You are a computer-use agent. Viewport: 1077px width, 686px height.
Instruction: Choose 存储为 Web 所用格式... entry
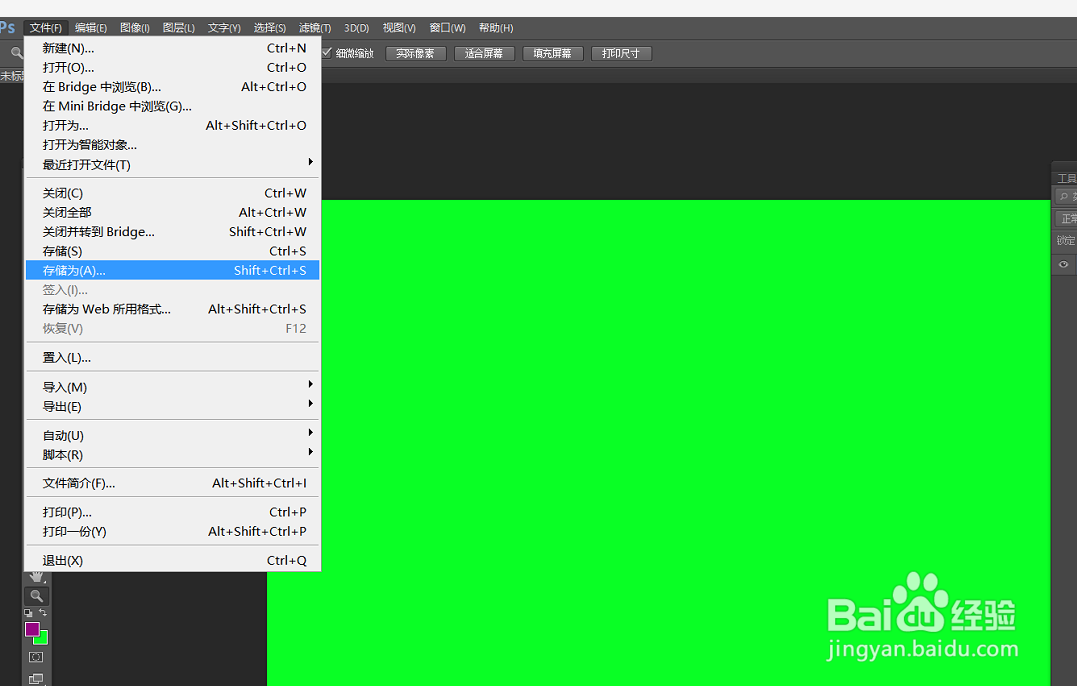[x=172, y=309]
